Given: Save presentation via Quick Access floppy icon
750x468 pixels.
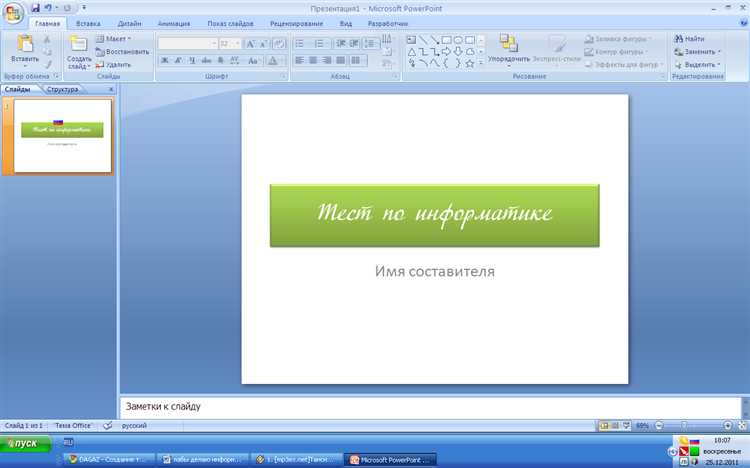Looking at the screenshot, I should [35, 8].
